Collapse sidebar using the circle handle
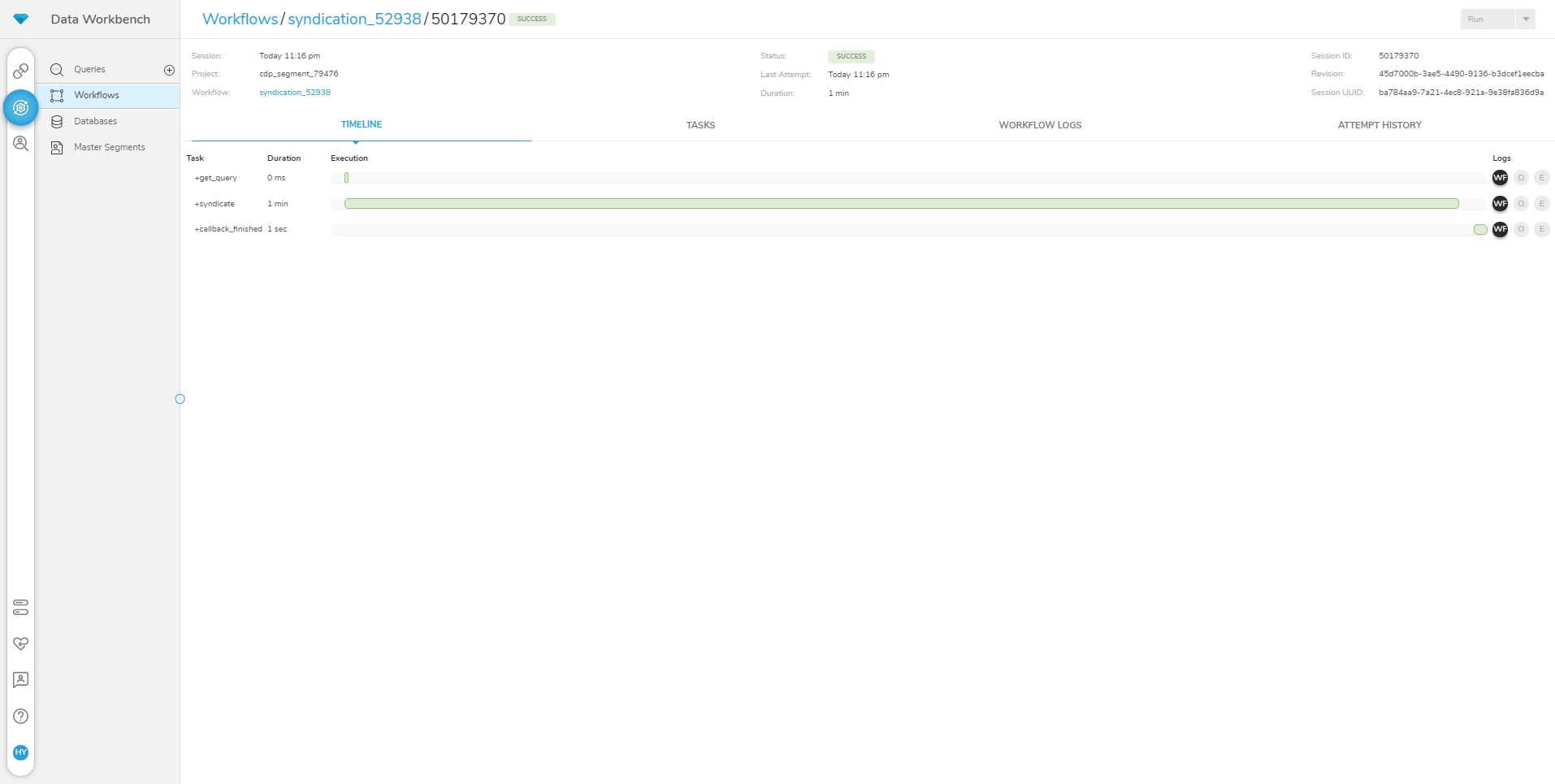The width and height of the screenshot is (1555, 784). [x=180, y=399]
